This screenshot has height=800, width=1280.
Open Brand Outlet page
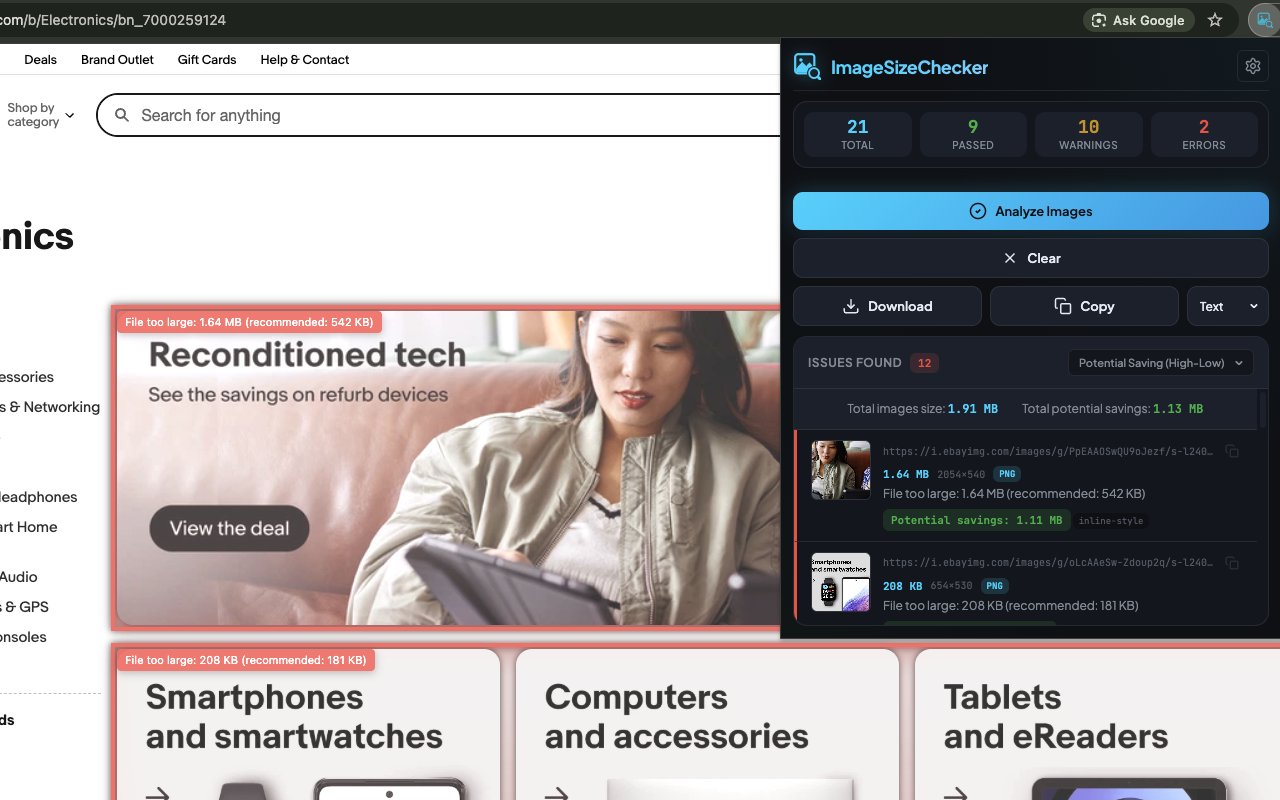pos(117,60)
